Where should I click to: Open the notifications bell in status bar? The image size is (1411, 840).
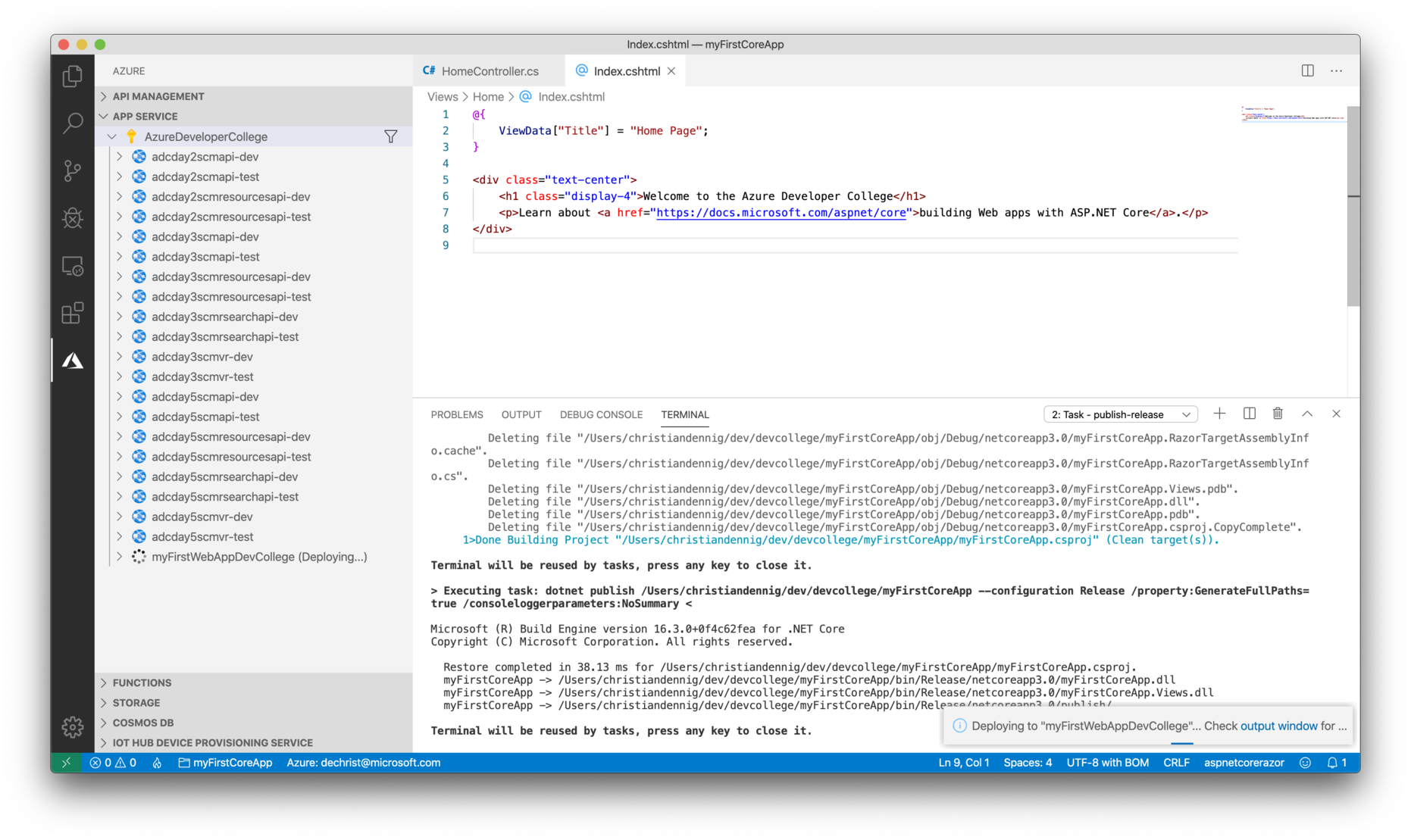tap(1331, 763)
